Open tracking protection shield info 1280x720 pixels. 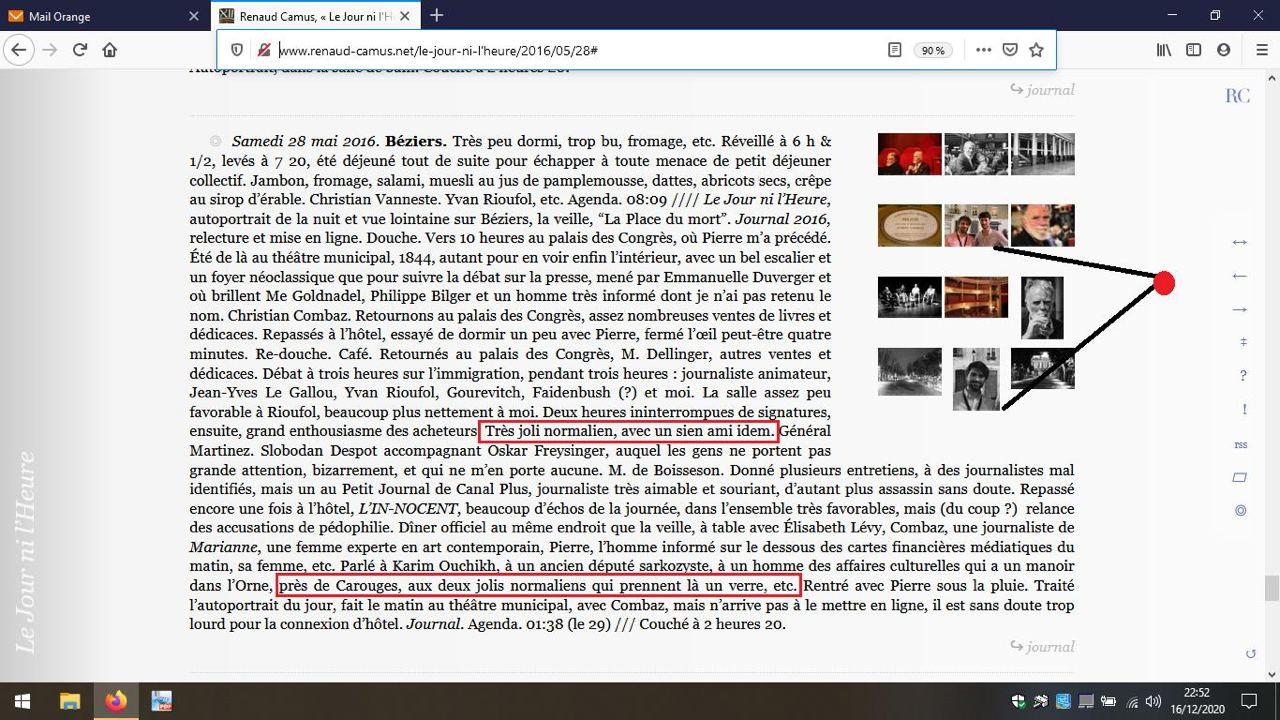[237, 50]
